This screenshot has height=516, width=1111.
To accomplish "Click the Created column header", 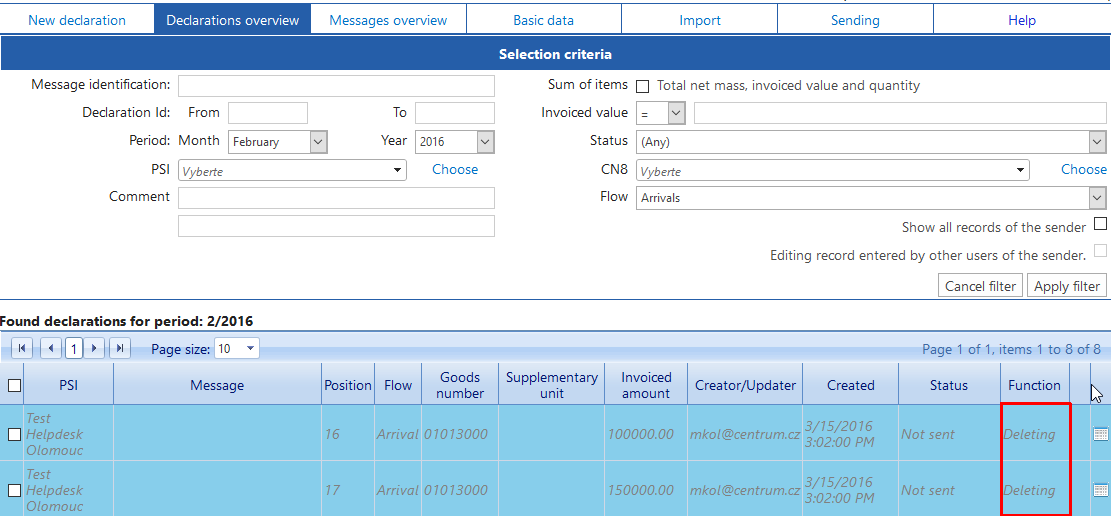I will click(x=850, y=386).
